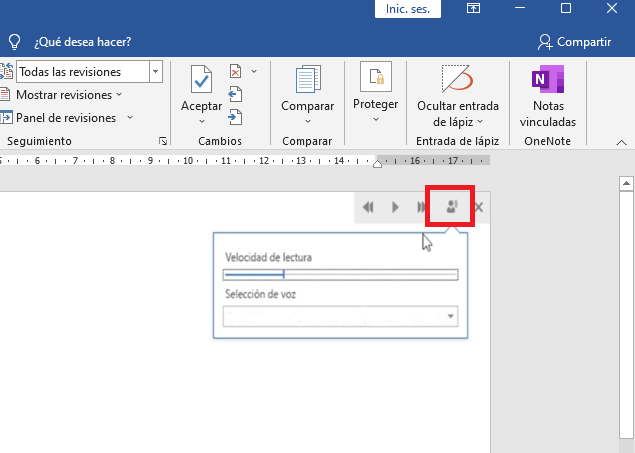
Task: Expand the Mostrar revisiones menu
Action: pos(66,95)
